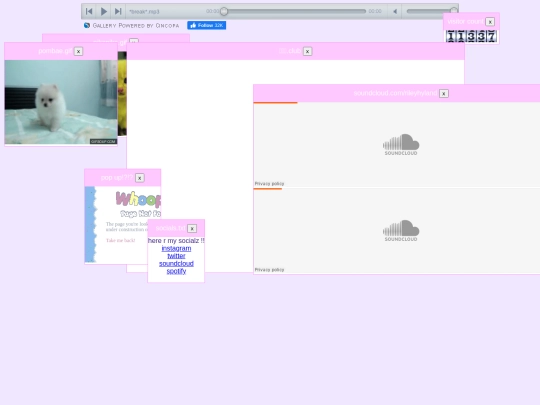Click the break.mp3 track title

tap(144, 12)
